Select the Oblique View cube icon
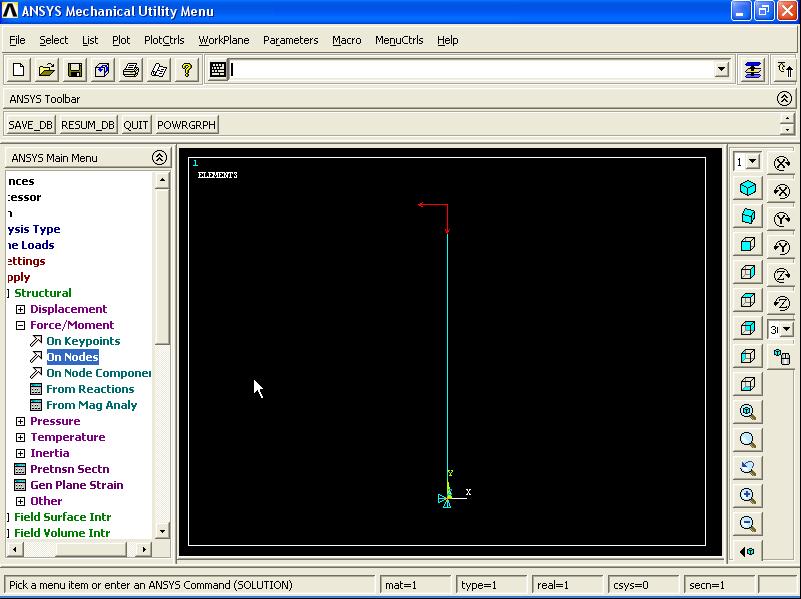The image size is (801, 599). pos(748,217)
